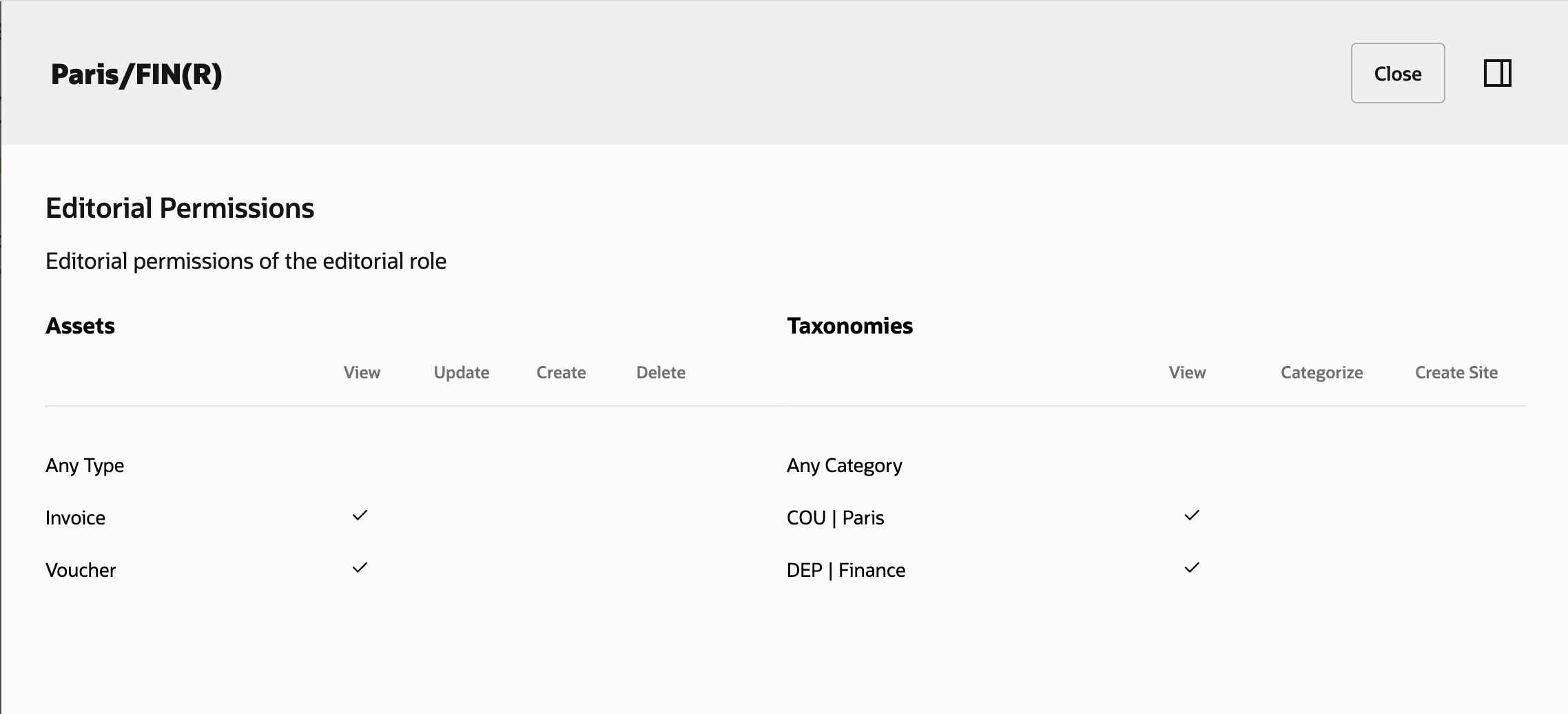1568x714 pixels.
Task: Select the COU | Paris taxonomy label
Action: pyautogui.click(x=835, y=518)
